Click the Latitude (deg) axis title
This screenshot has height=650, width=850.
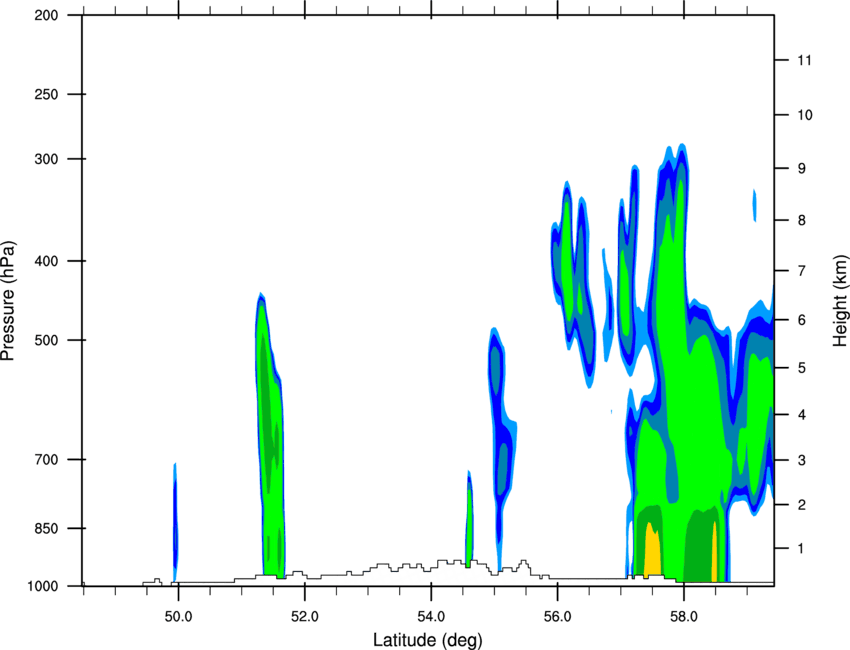(428, 640)
